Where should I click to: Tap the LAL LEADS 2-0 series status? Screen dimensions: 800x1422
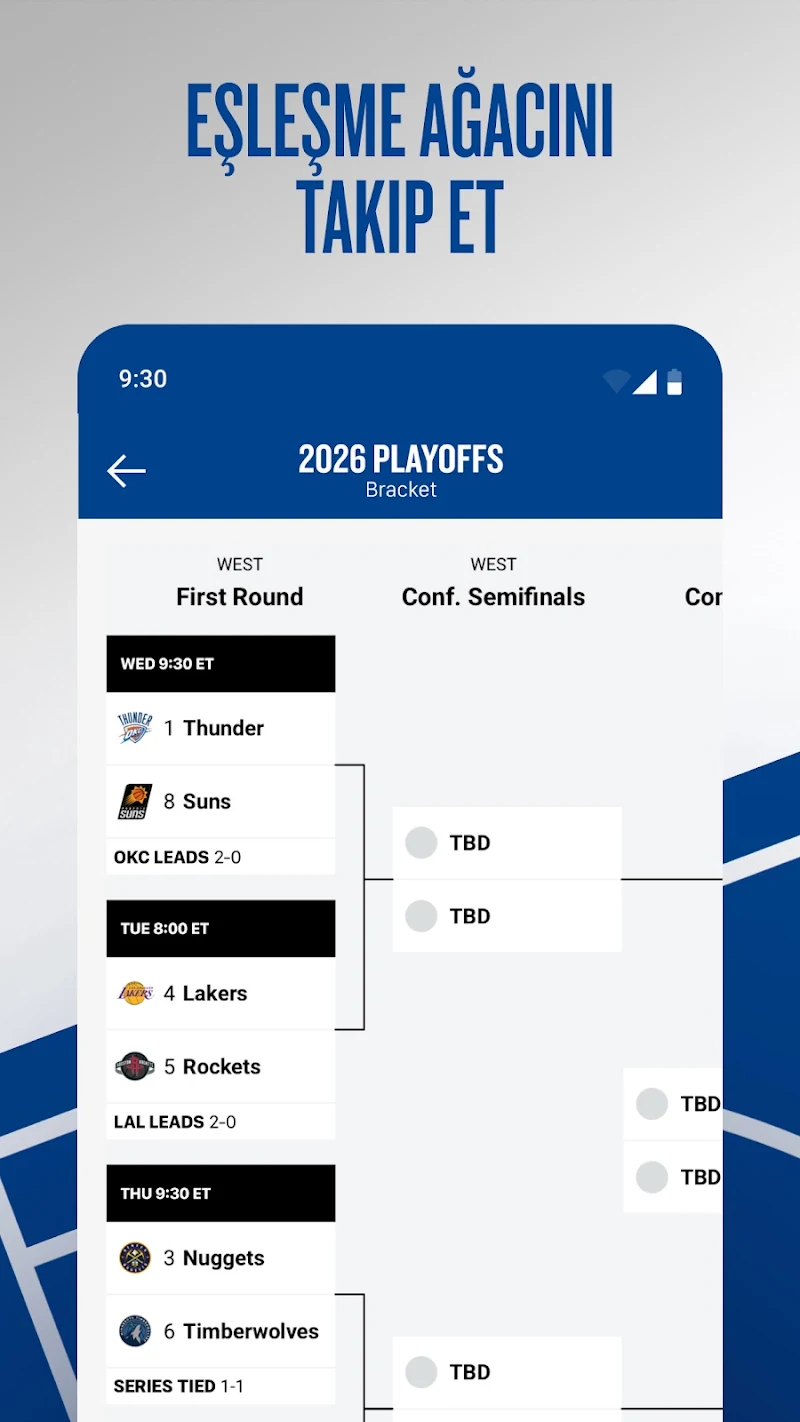click(175, 1122)
